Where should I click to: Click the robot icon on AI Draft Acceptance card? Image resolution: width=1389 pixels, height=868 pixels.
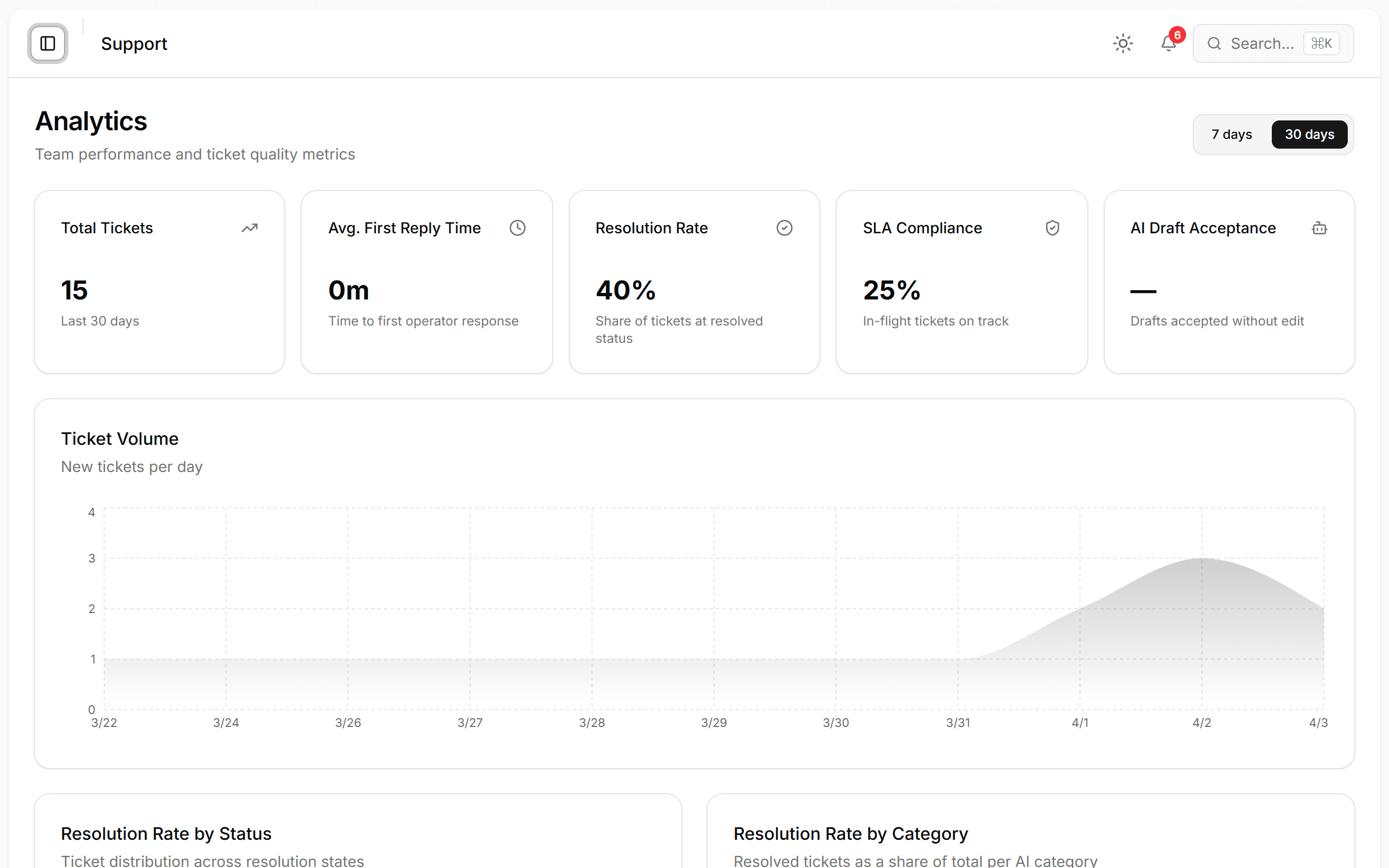point(1319,227)
